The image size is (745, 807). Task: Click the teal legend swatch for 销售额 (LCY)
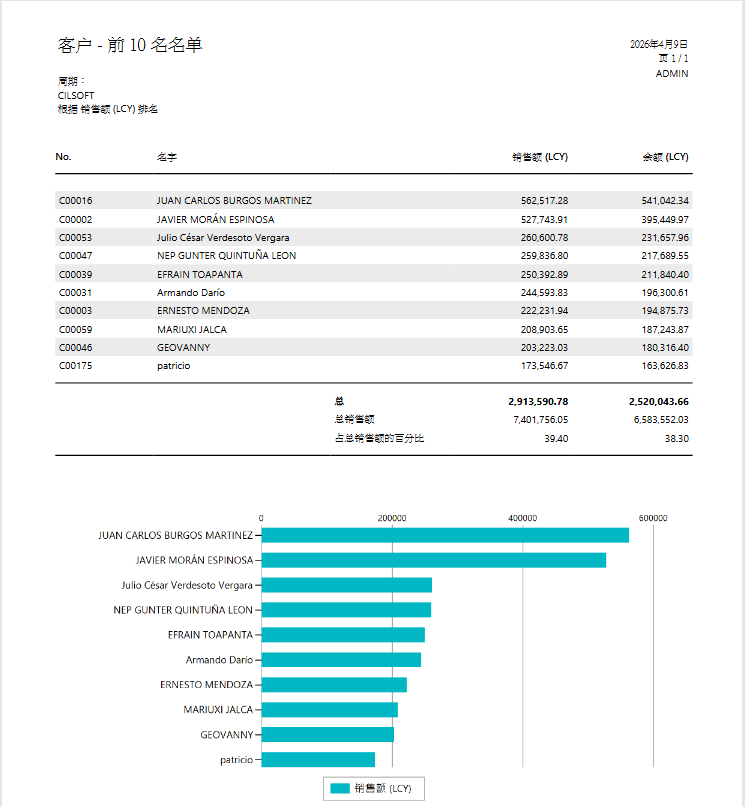click(x=339, y=788)
